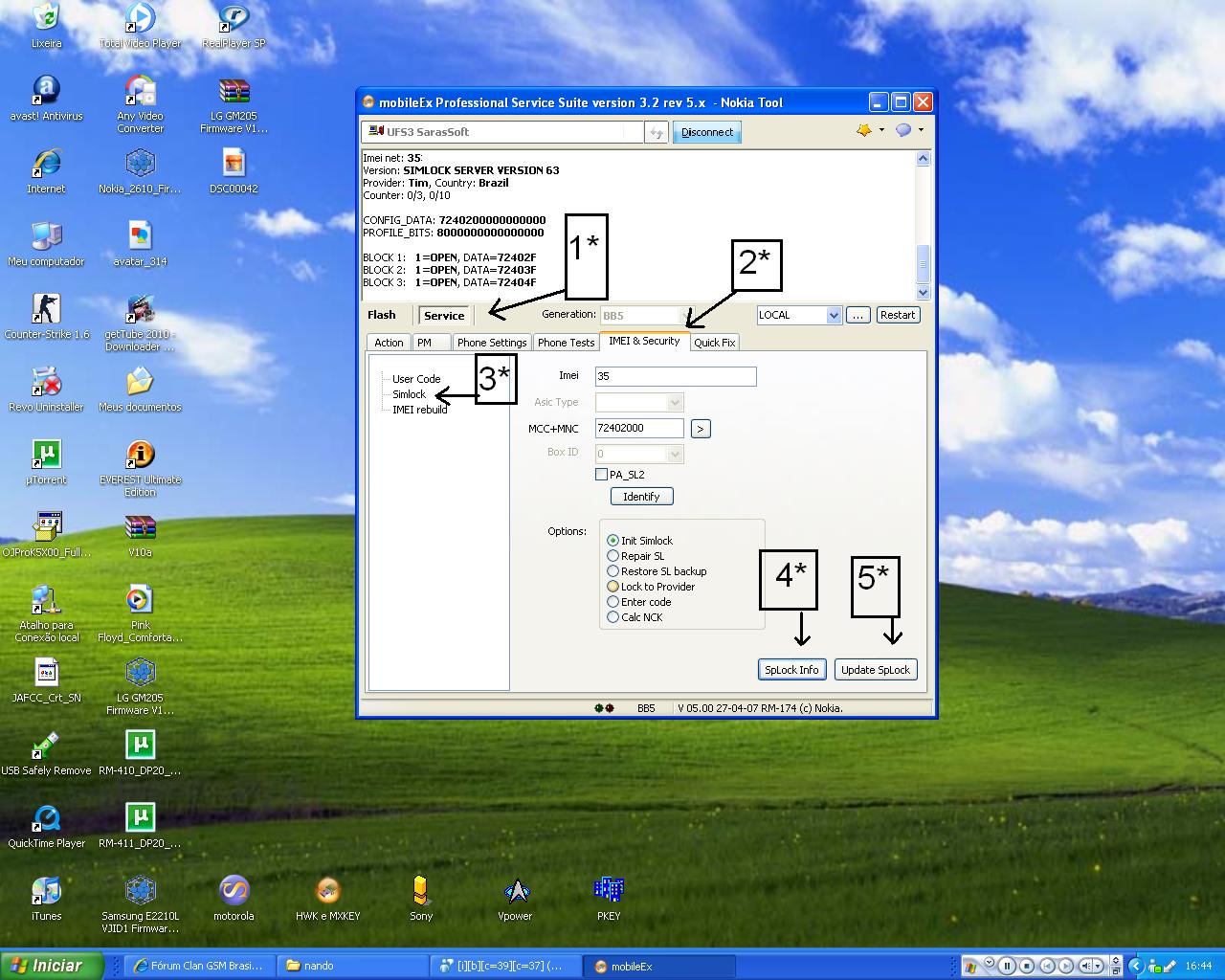
Task: Tick the PA_SL2 checkbox
Action: pos(601,475)
